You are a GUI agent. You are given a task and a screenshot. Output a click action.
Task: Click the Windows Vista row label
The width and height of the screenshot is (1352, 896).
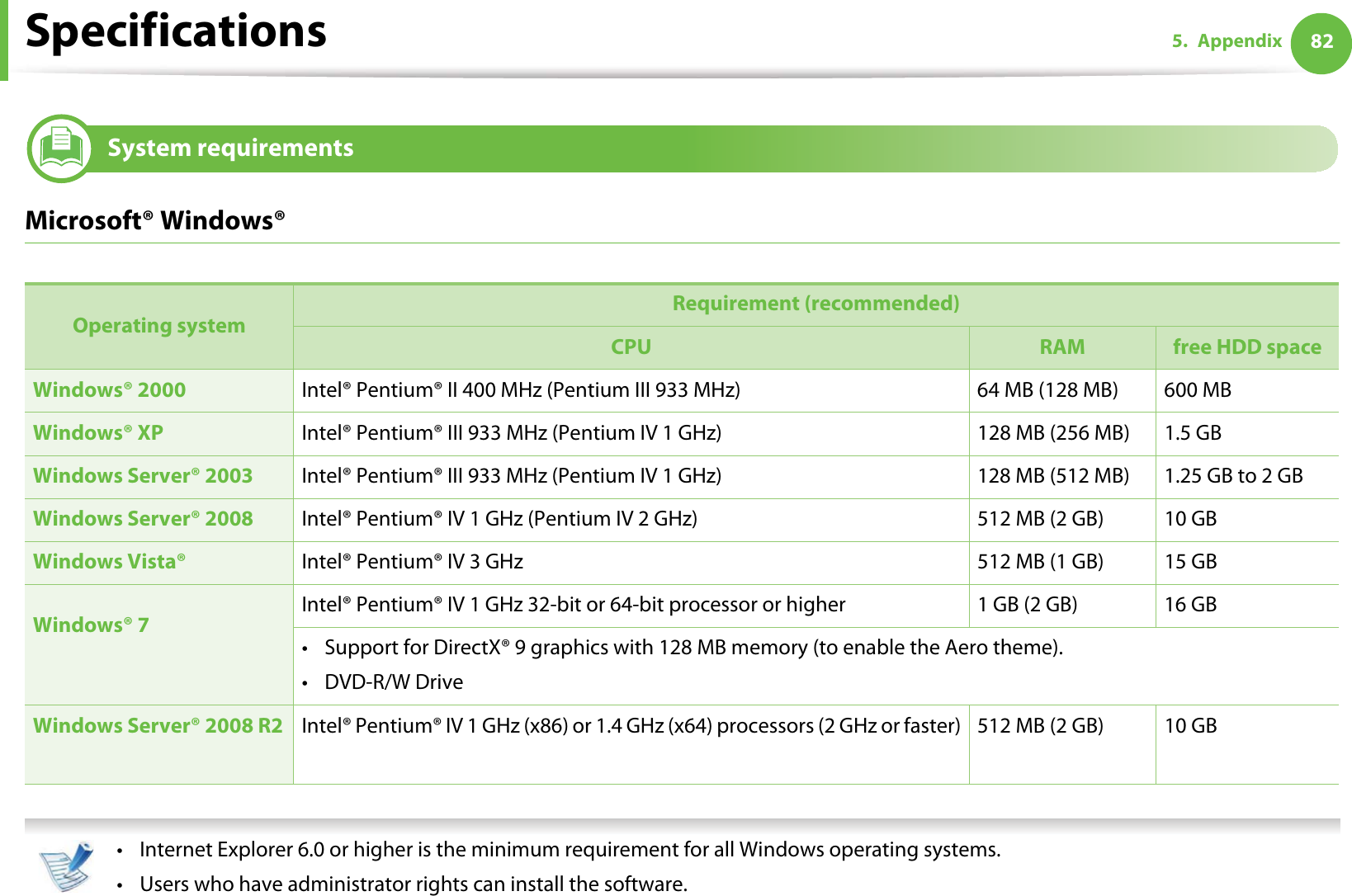[109, 562]
